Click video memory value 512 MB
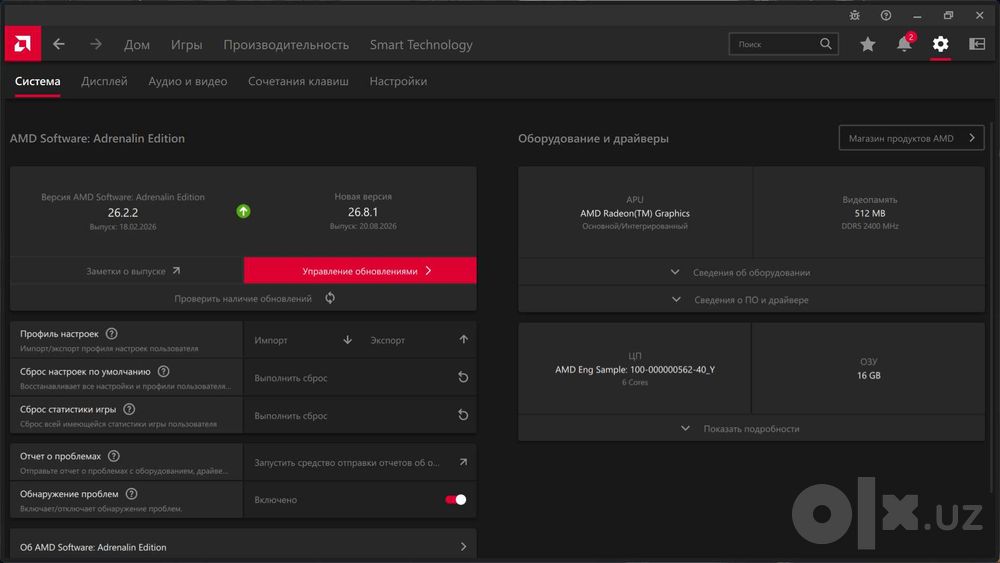Image resolution: width=1000 pixels, height=563 pixels. (x=869, y=213)
